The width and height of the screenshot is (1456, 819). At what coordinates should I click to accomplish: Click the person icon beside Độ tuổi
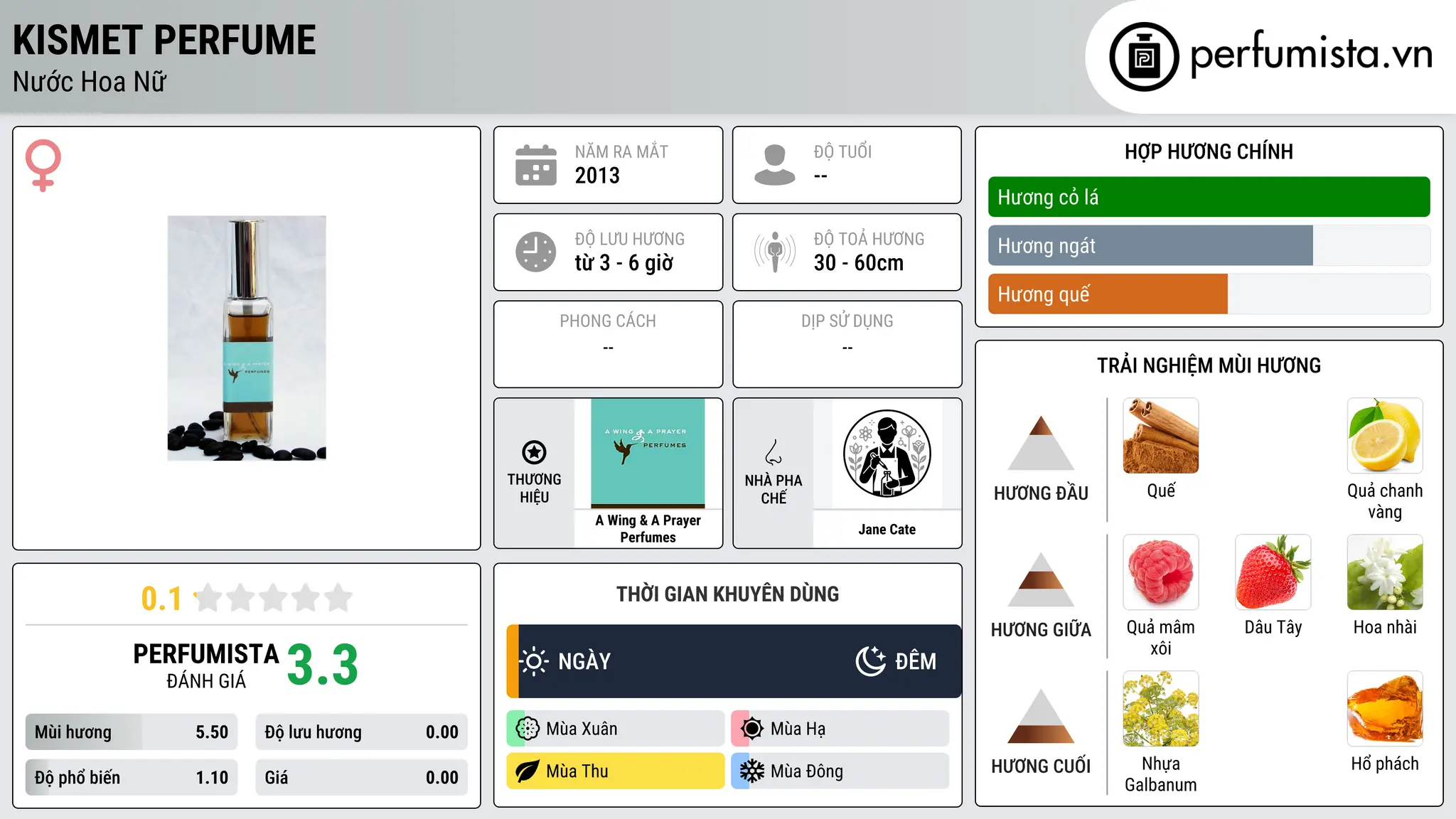coord(774,165)
